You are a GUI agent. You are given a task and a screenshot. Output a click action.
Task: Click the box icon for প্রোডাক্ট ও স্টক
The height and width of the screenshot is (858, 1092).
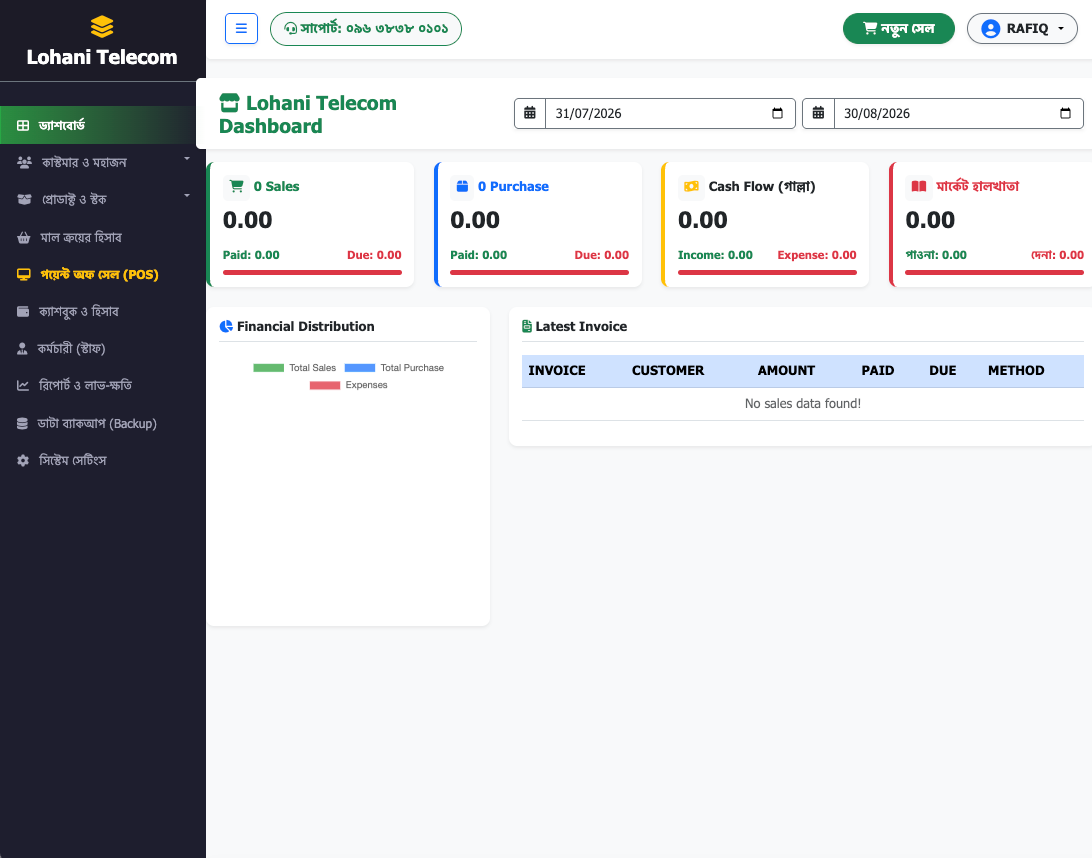click(x=24, y=199)
